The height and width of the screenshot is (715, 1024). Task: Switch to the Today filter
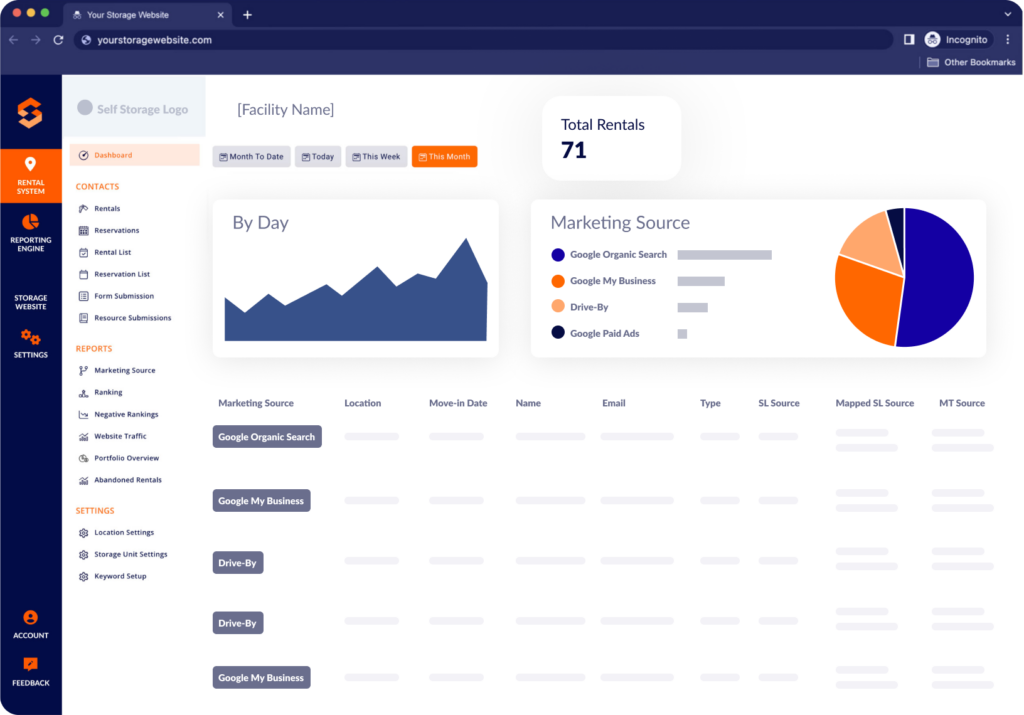317,156
